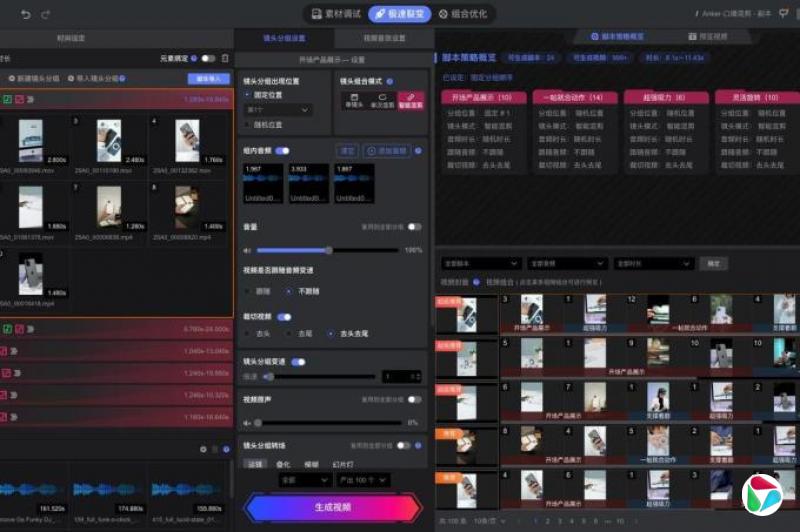Toggle the 组内音频 switch

click(x=282, y=151)
